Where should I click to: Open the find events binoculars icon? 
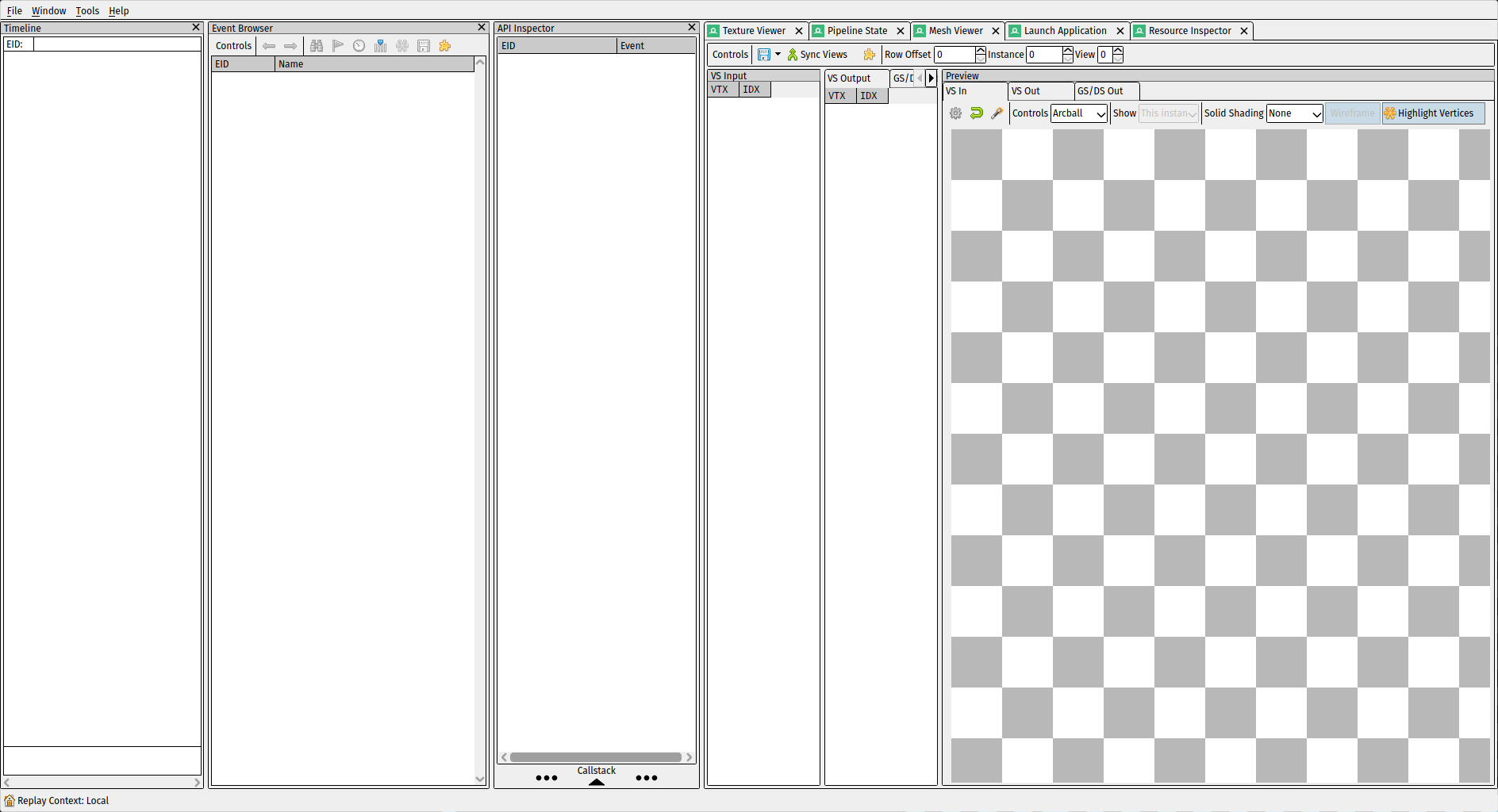[316, 45]
